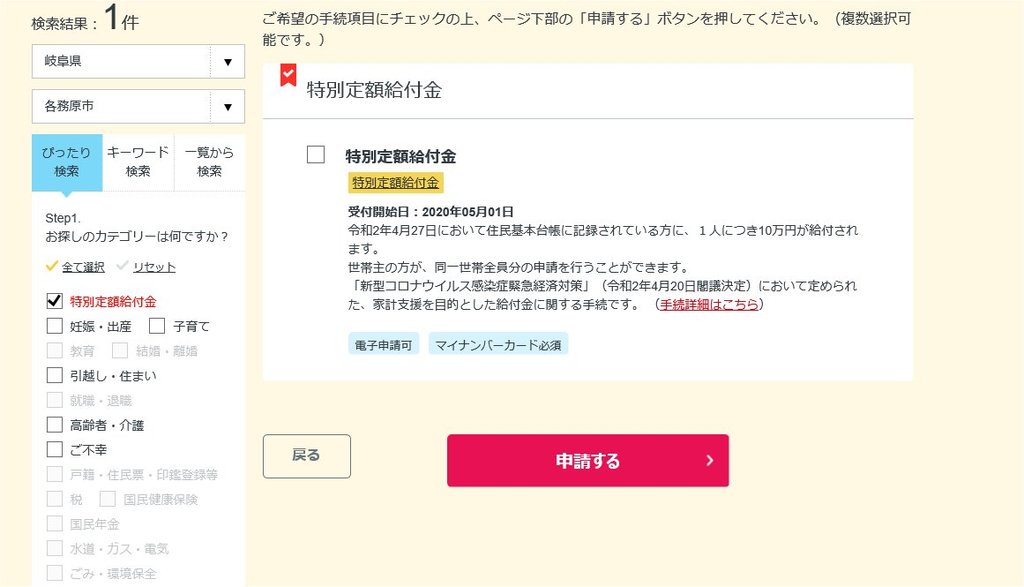This screenshot has height=587, width=1024.
Task: Click the red bookmark check icon
Action: pyautogui.click(x=288, y=74)
